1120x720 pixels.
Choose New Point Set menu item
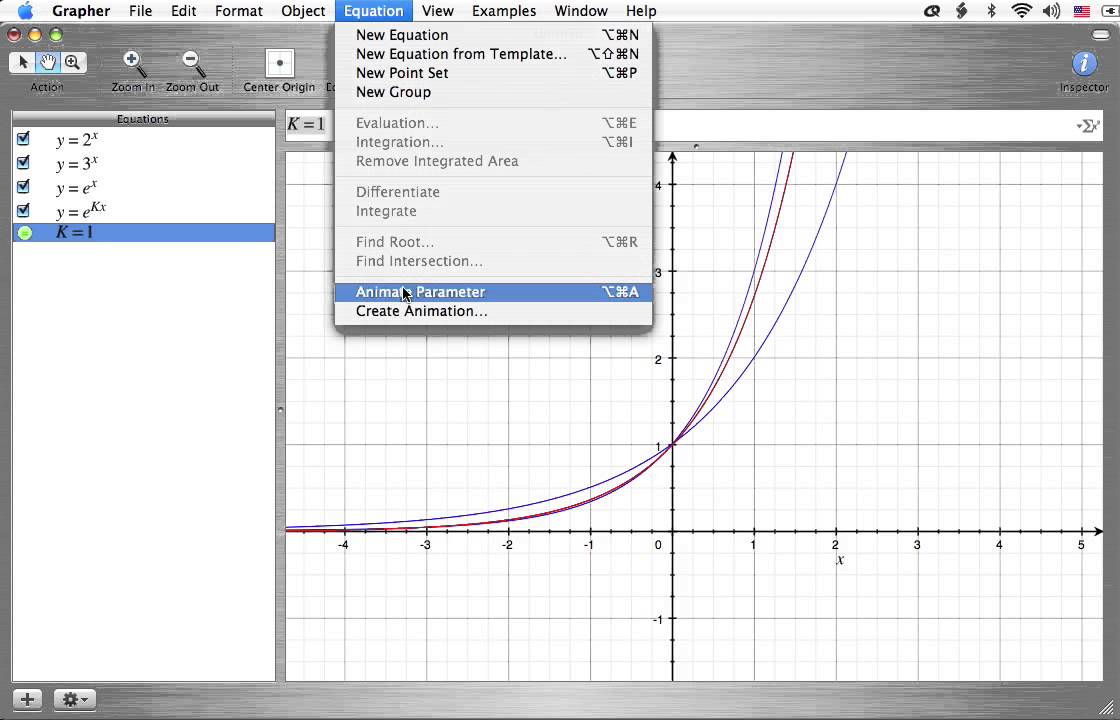point(493,73)
